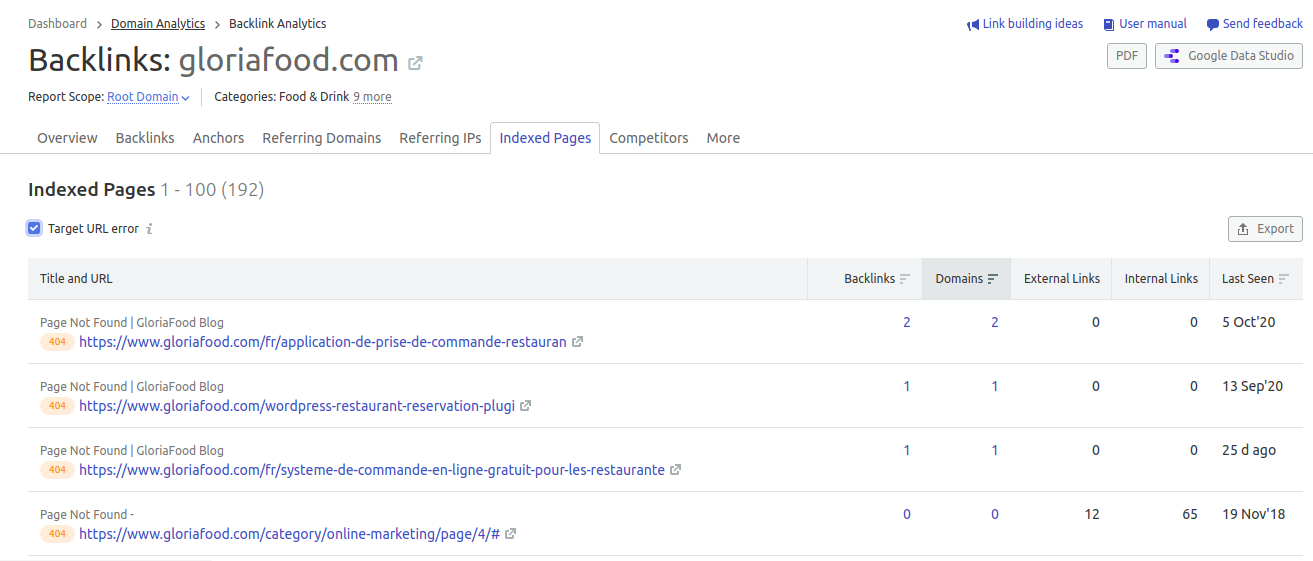Switch to the Referring Domains tab
The width and height of the screenshot is (1313, 561).
coord(322,138)
